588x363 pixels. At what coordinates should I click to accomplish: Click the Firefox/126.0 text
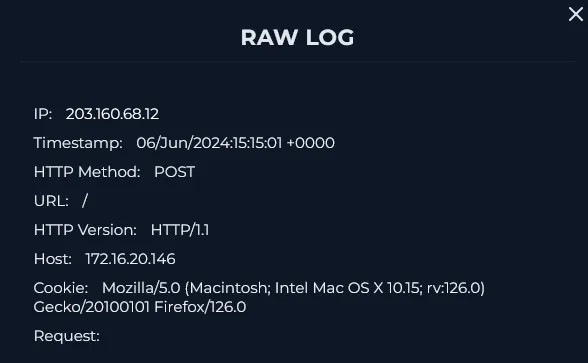point(200,307)
